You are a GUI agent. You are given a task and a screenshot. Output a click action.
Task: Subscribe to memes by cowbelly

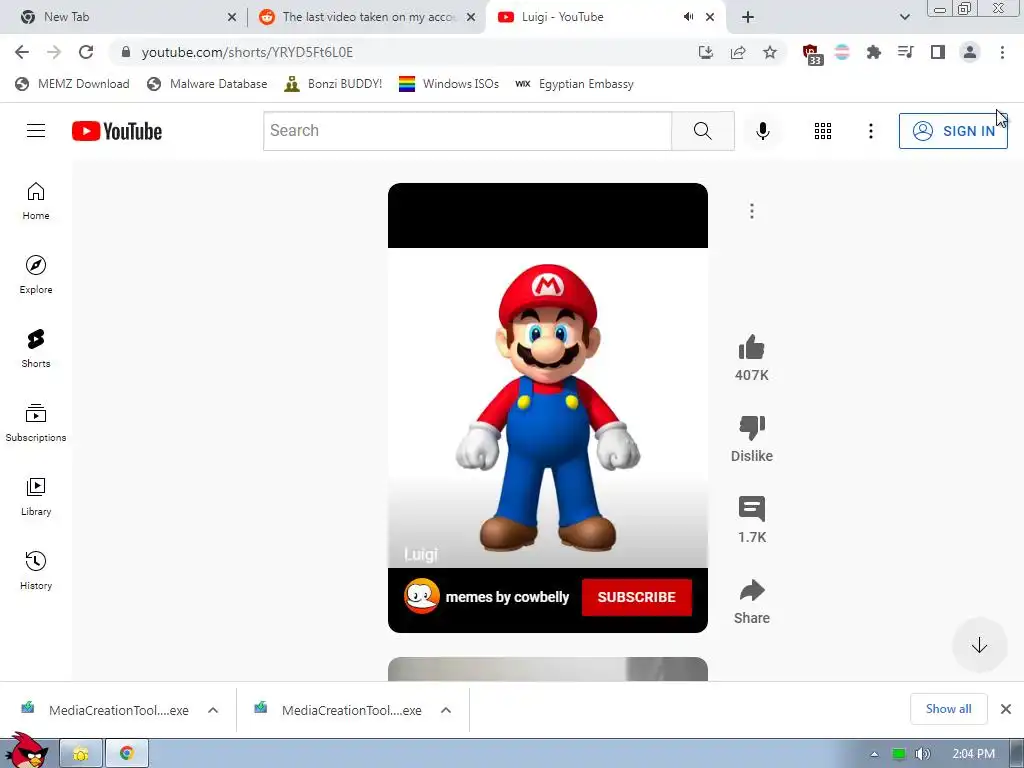point(636,597)
